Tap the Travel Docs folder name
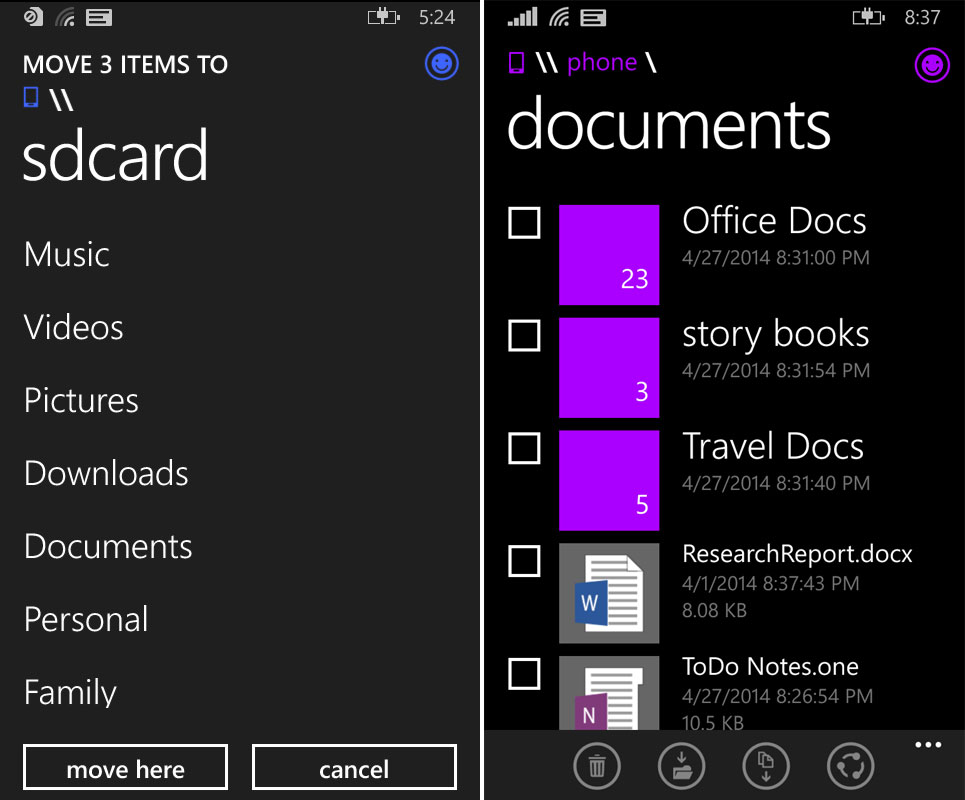 [773, 446]
